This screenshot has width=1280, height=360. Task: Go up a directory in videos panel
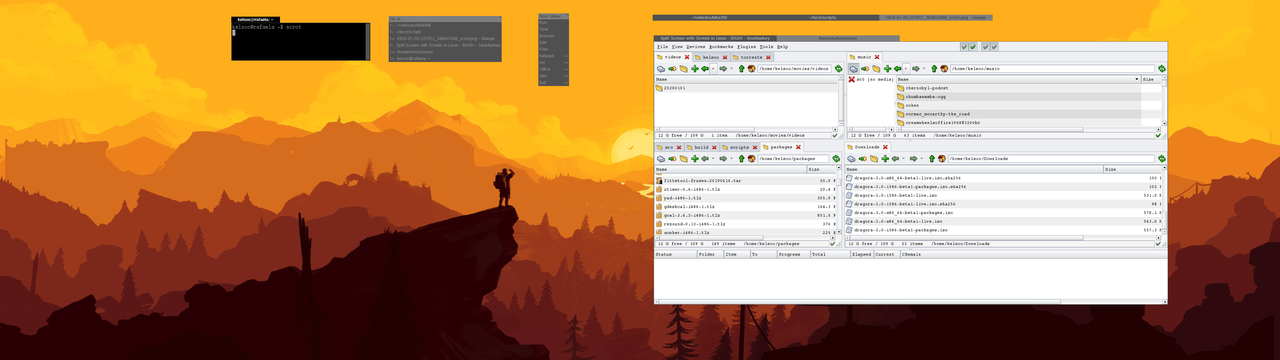[741, 69]
